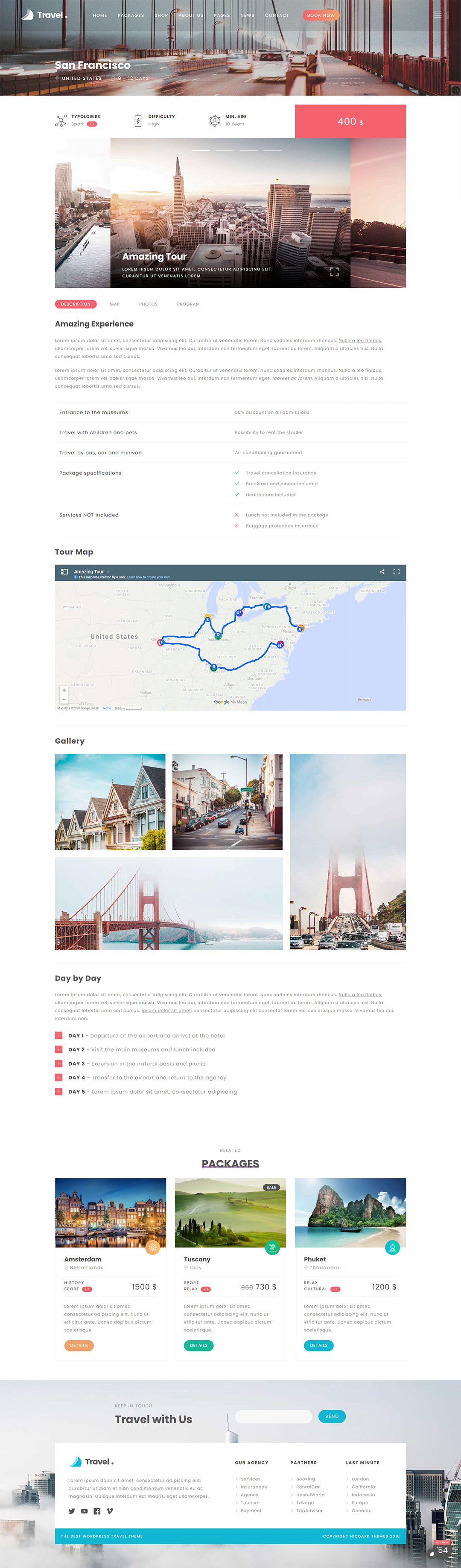The height and width of the screenshot is (1568, 461).
Task: Click the green check beside Travel cancellation insurance
Action: click(237, 473)
